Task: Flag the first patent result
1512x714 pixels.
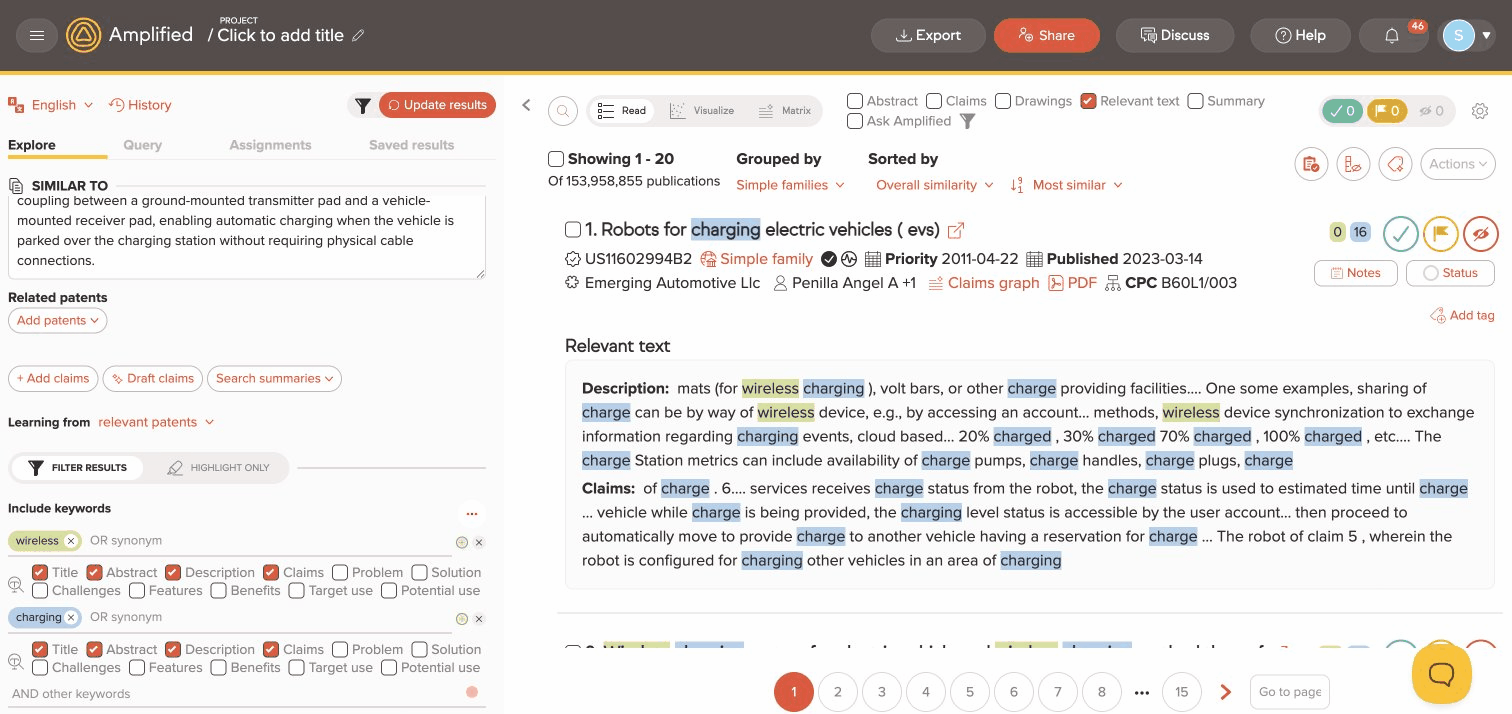Action: pyautogui.click(x=1440, y=232)
